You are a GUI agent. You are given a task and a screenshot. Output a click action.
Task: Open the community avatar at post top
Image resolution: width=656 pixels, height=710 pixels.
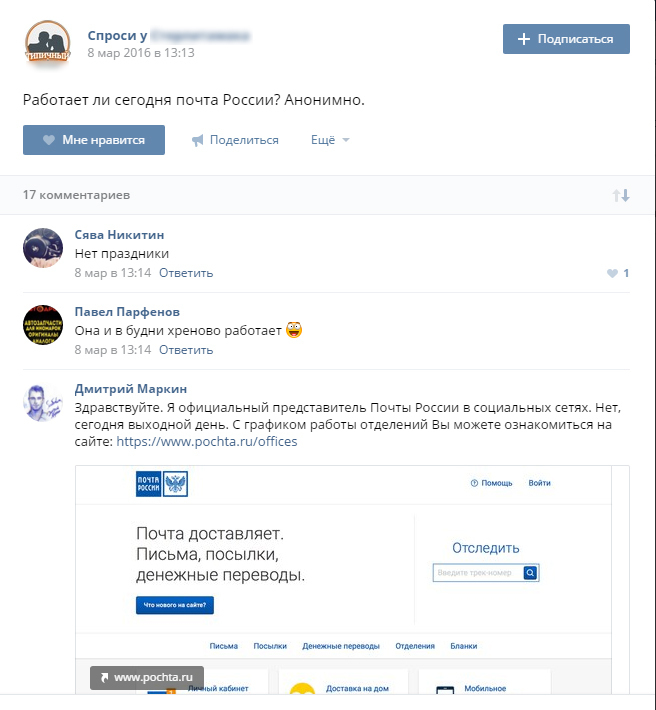pos(48,42)
